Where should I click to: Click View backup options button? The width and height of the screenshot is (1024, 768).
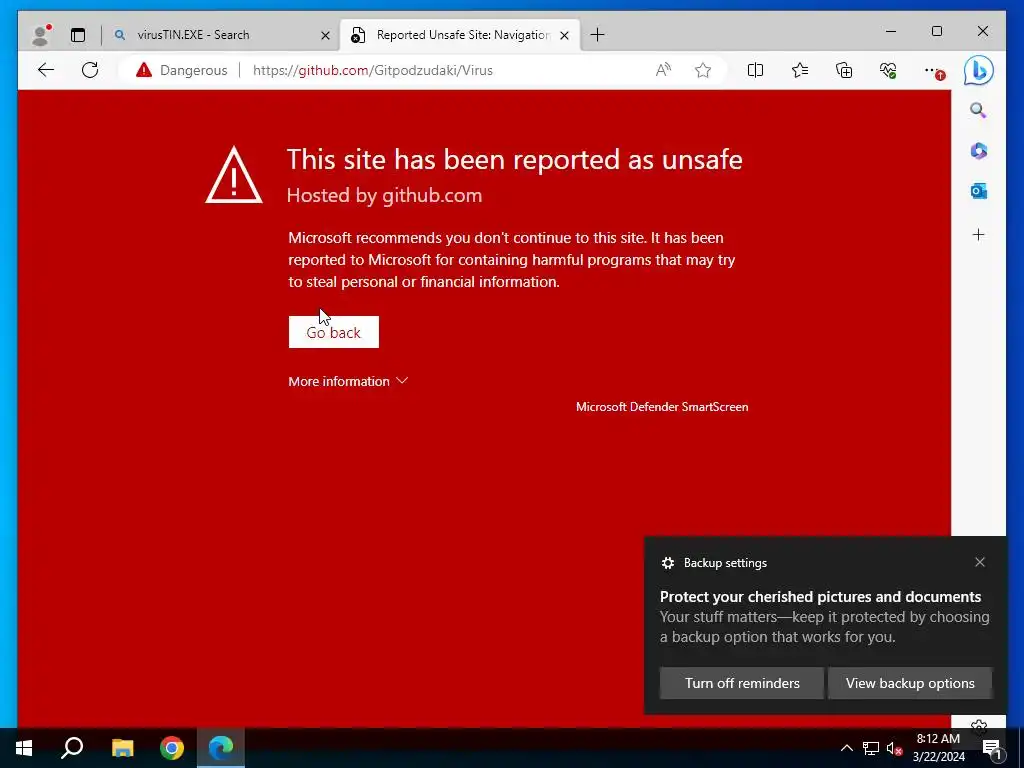coord(910,683)
